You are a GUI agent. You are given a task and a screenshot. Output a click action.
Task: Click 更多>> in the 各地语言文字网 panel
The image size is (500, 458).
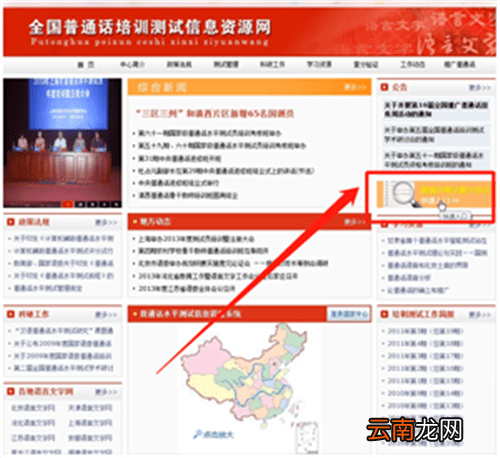click(106, 392)
